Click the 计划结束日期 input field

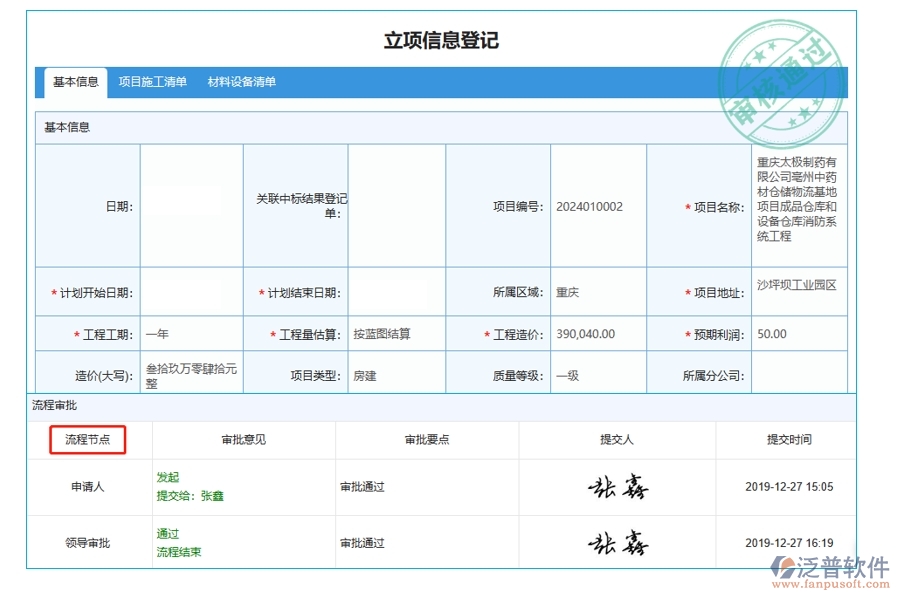[395, 293]
